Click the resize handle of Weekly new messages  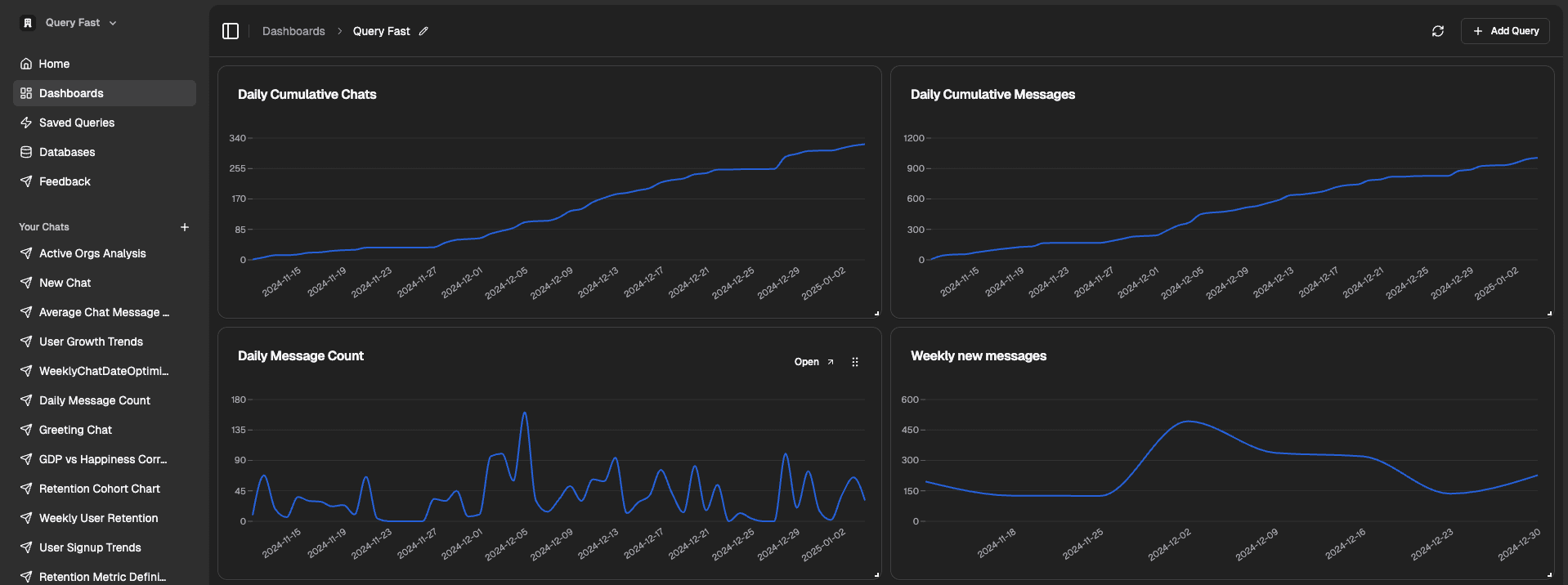tap(1549, 574)
